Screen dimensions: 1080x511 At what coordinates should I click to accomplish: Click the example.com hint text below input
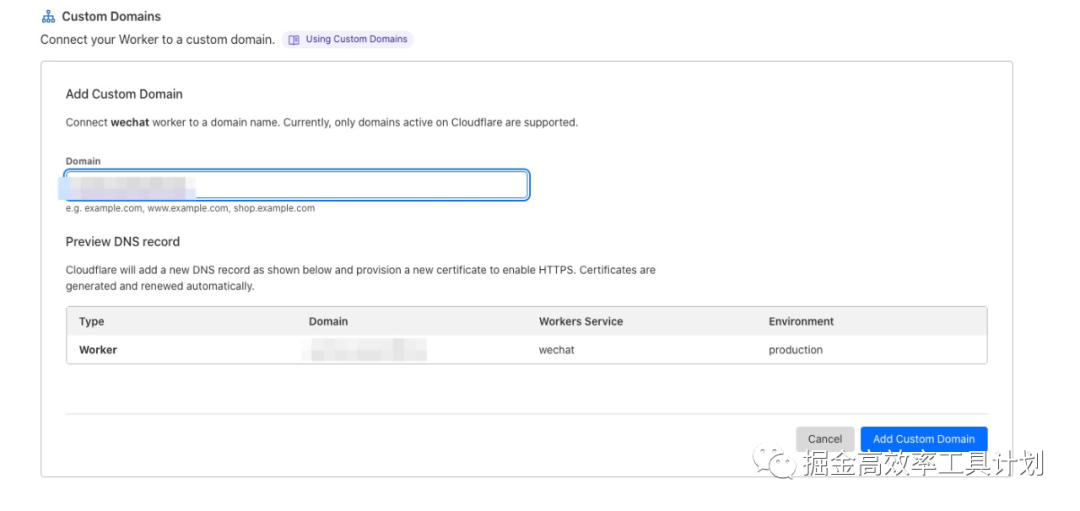[x=190, y=209]
